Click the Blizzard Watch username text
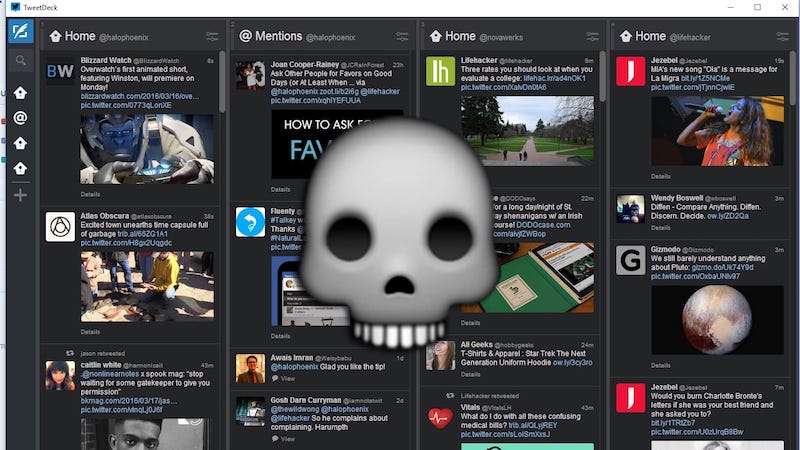The width and height of the screenshot is (800, 450). click(106, 60)
